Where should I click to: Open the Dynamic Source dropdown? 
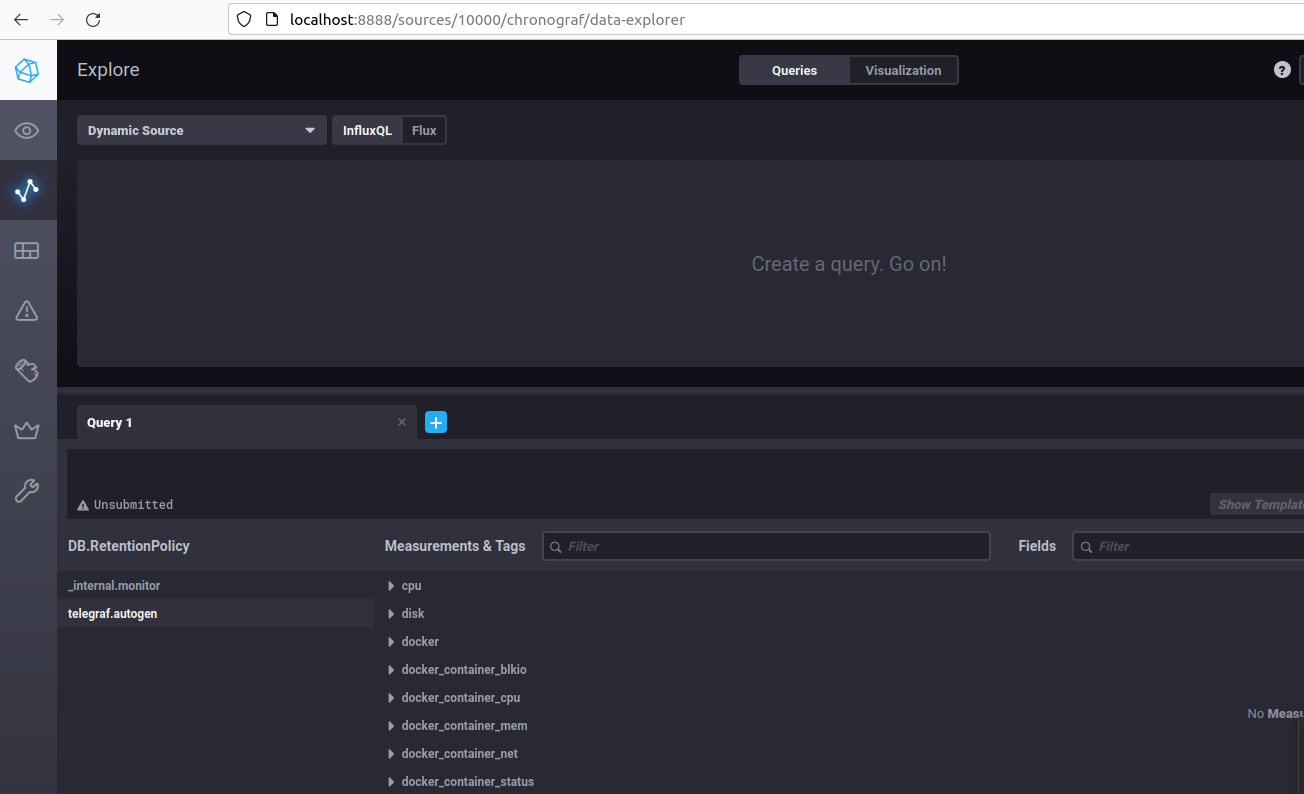[x=201, y=130]
